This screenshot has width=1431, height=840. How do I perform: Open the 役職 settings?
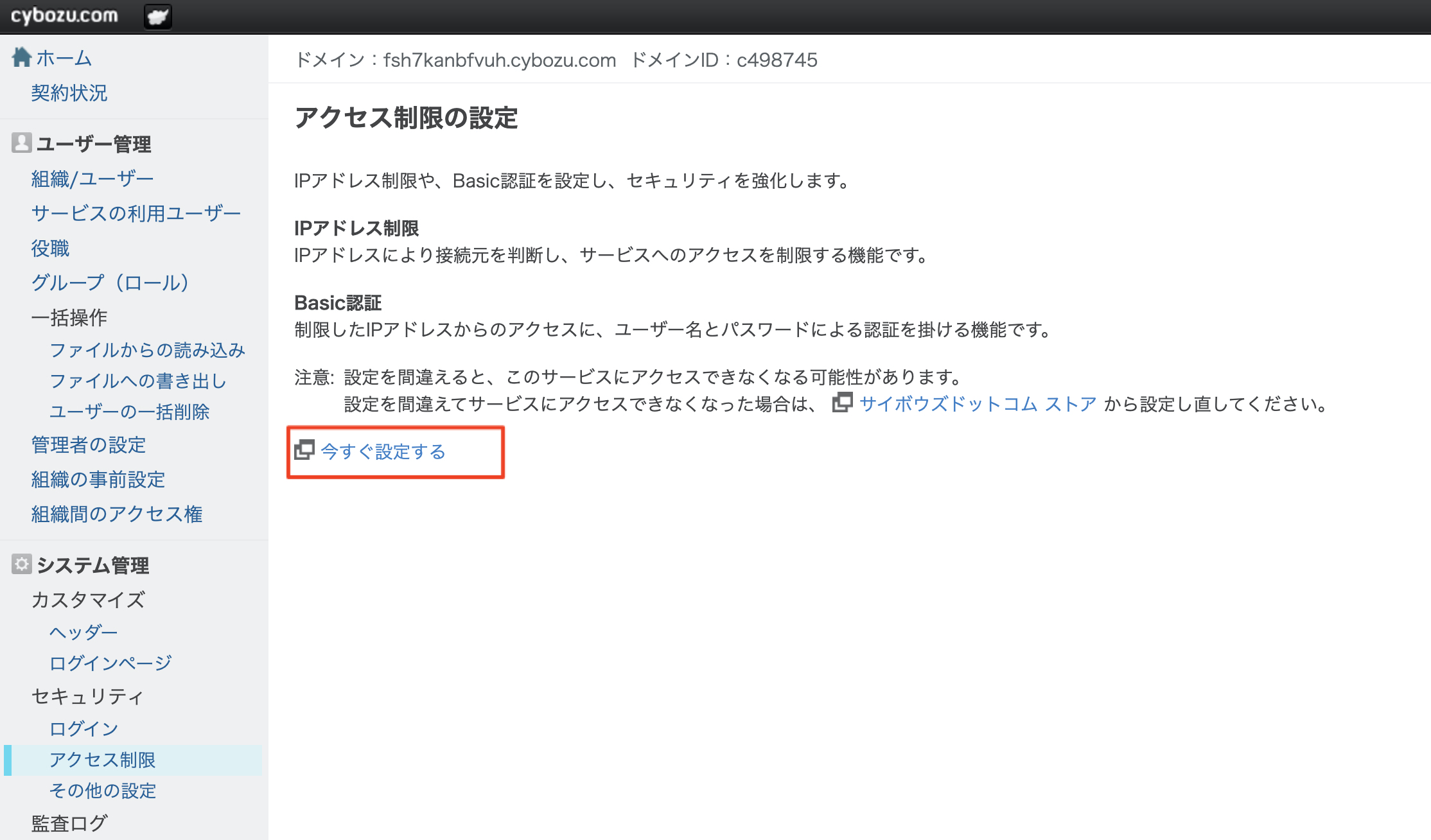(x=50, y=248)
